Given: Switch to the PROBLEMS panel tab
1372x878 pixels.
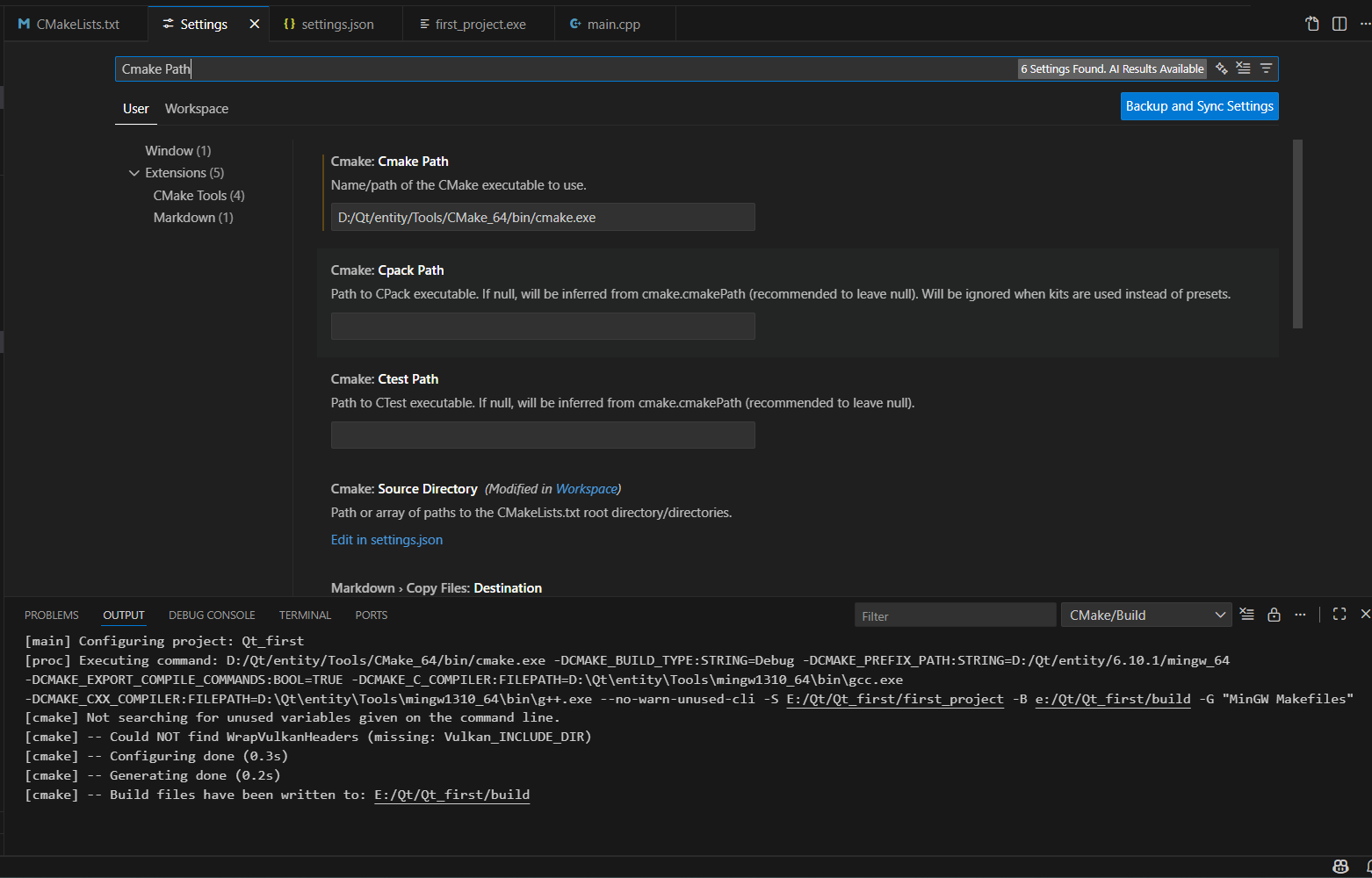Looking at the screenshot, I should click(52, 615).
